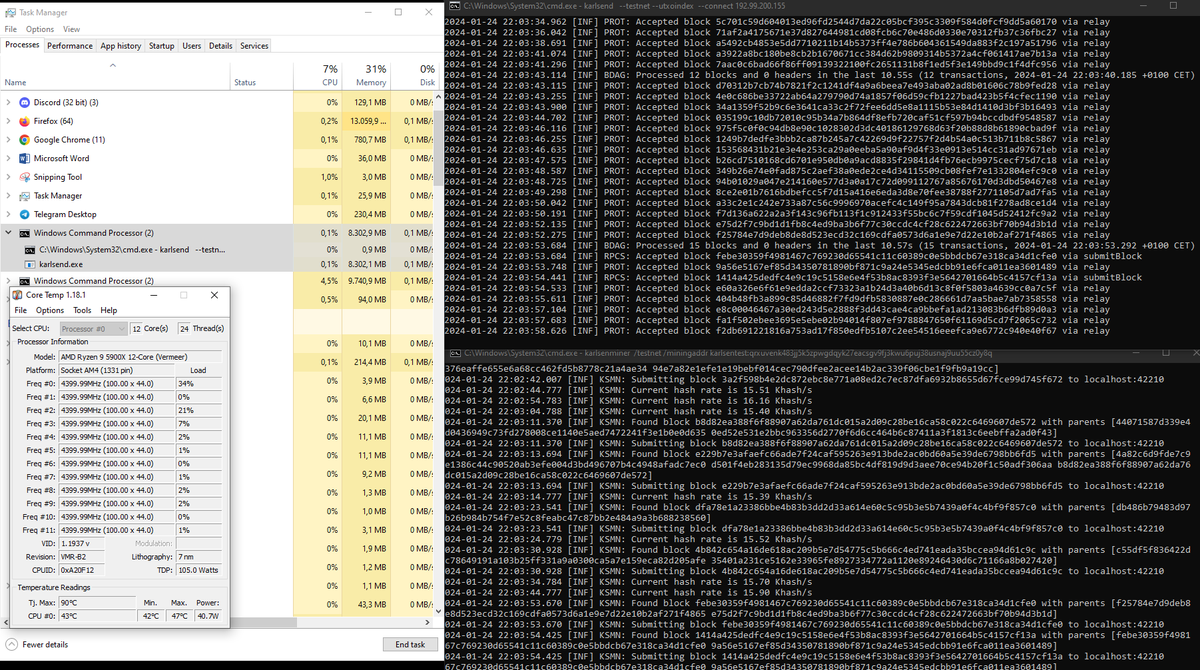Image resolution: width=1200 pixels, height=670 pixels.
Task: Click the Fewer details link
Action: pos(43,645)
